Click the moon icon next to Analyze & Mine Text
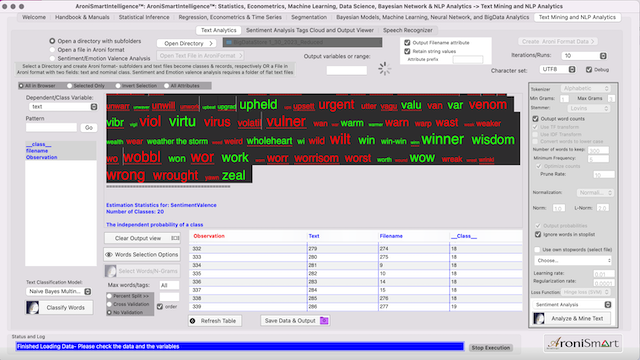 [539, 318]
